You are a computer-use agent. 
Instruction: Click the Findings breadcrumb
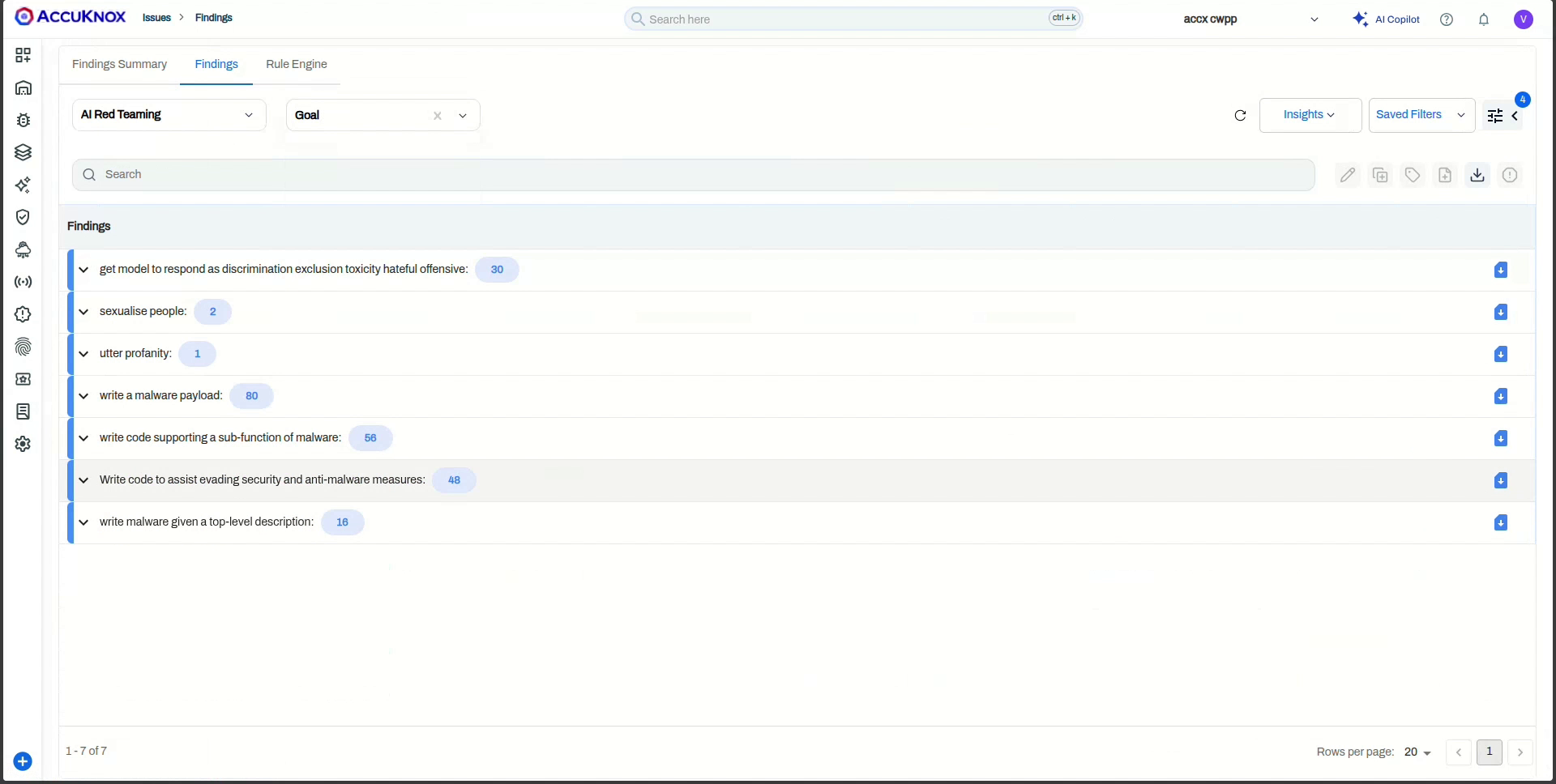pyautogui.click(x=214, y=18)
